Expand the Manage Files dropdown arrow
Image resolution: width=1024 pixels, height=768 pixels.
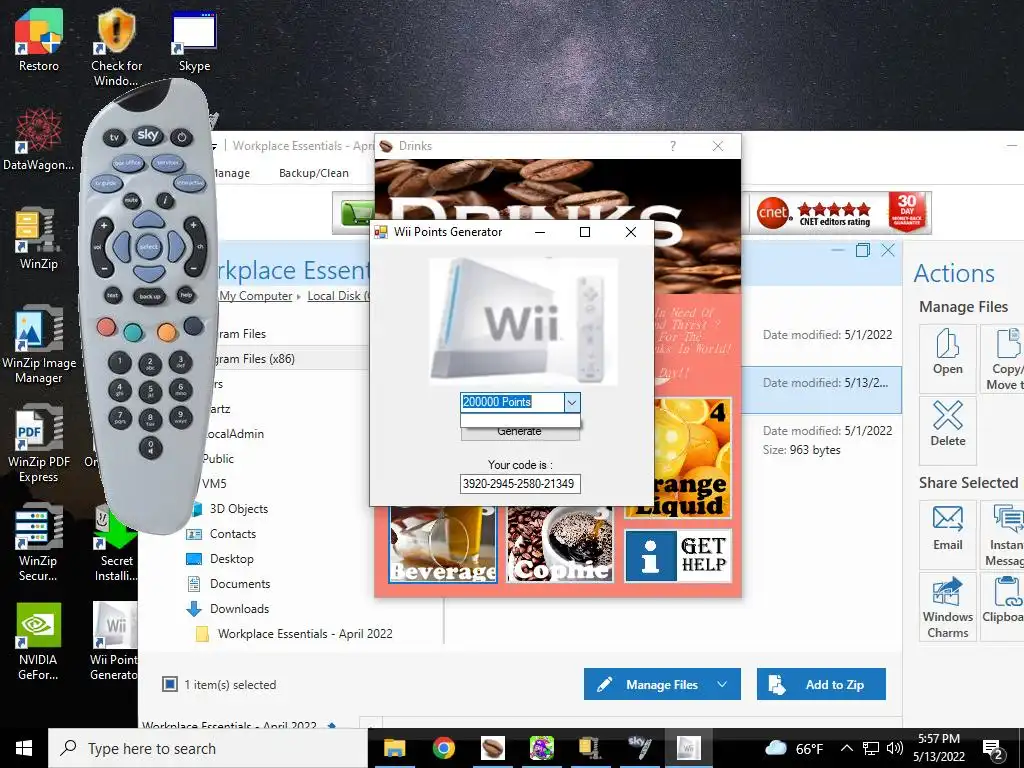(722, 684)
